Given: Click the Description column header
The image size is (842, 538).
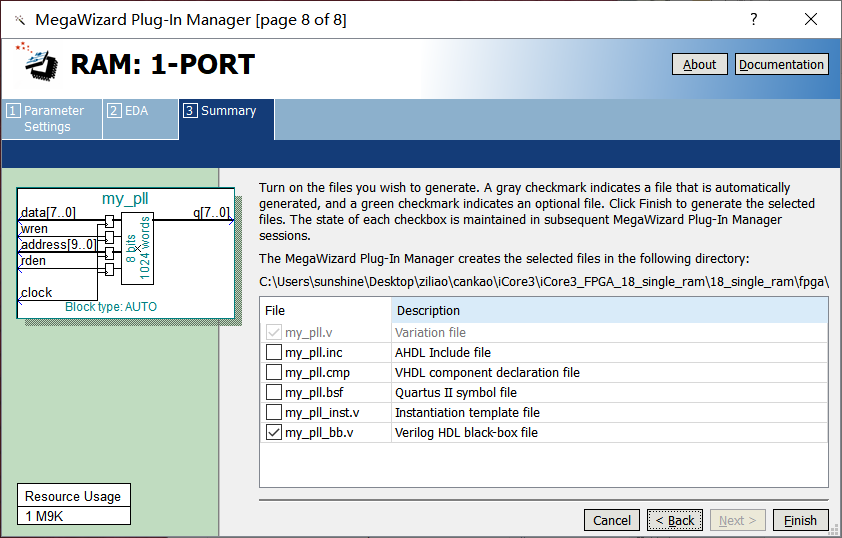Looking at the screenshot, I should click(610, 311).
